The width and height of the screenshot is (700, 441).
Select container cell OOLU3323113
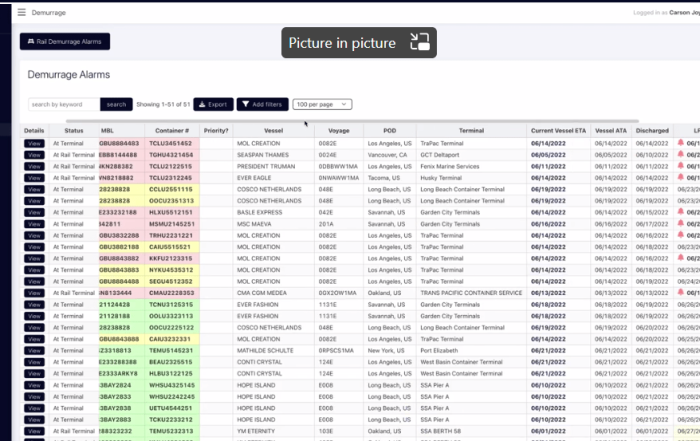[171, 316]
